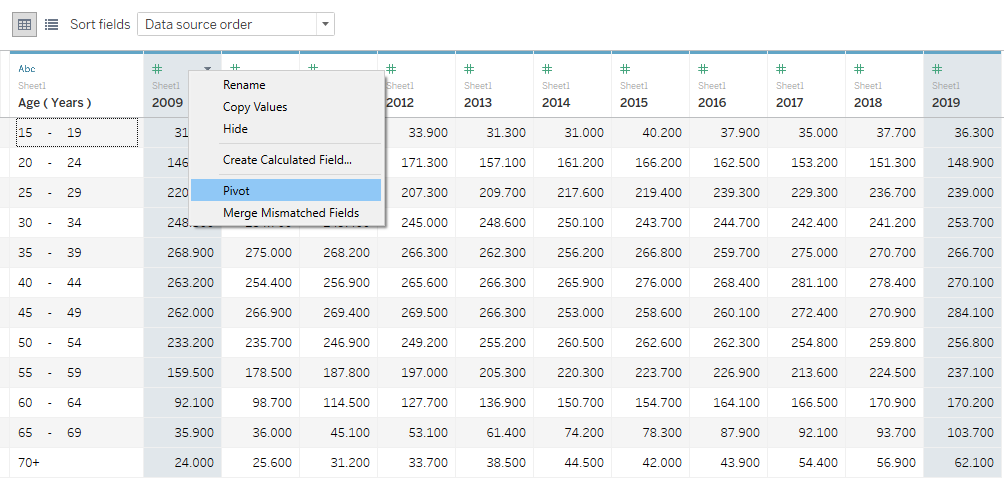Choose Hide from the column menu
1004x479 pixels.
(235, 129)
